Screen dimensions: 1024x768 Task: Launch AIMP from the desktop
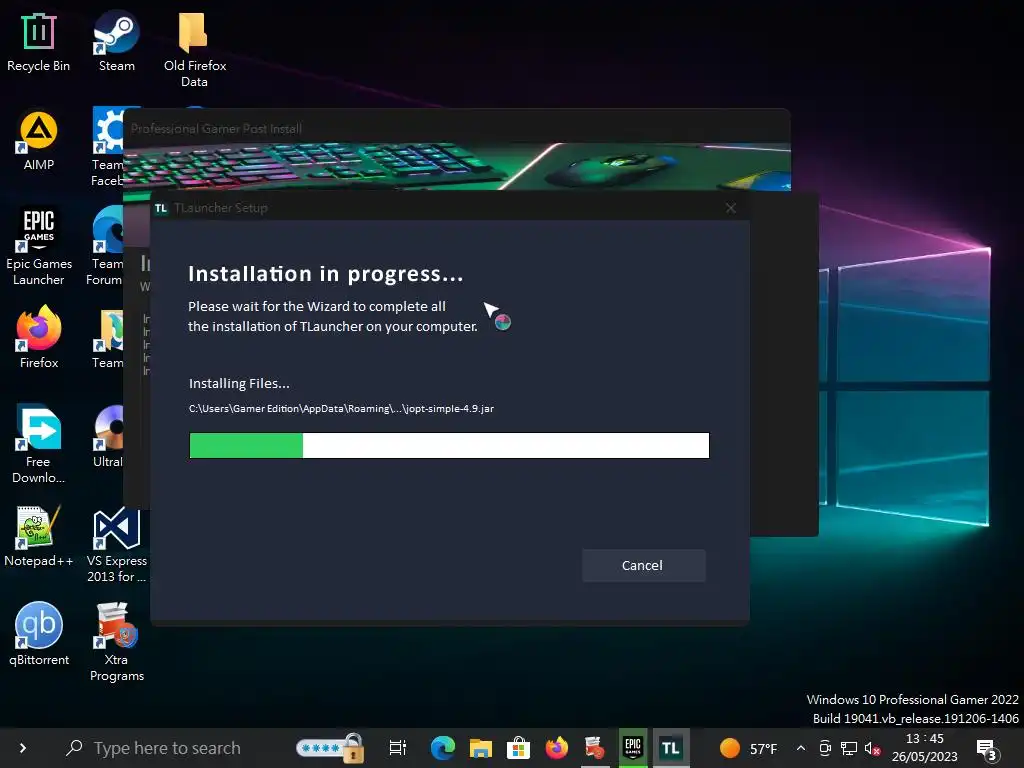tap(39, 141)
